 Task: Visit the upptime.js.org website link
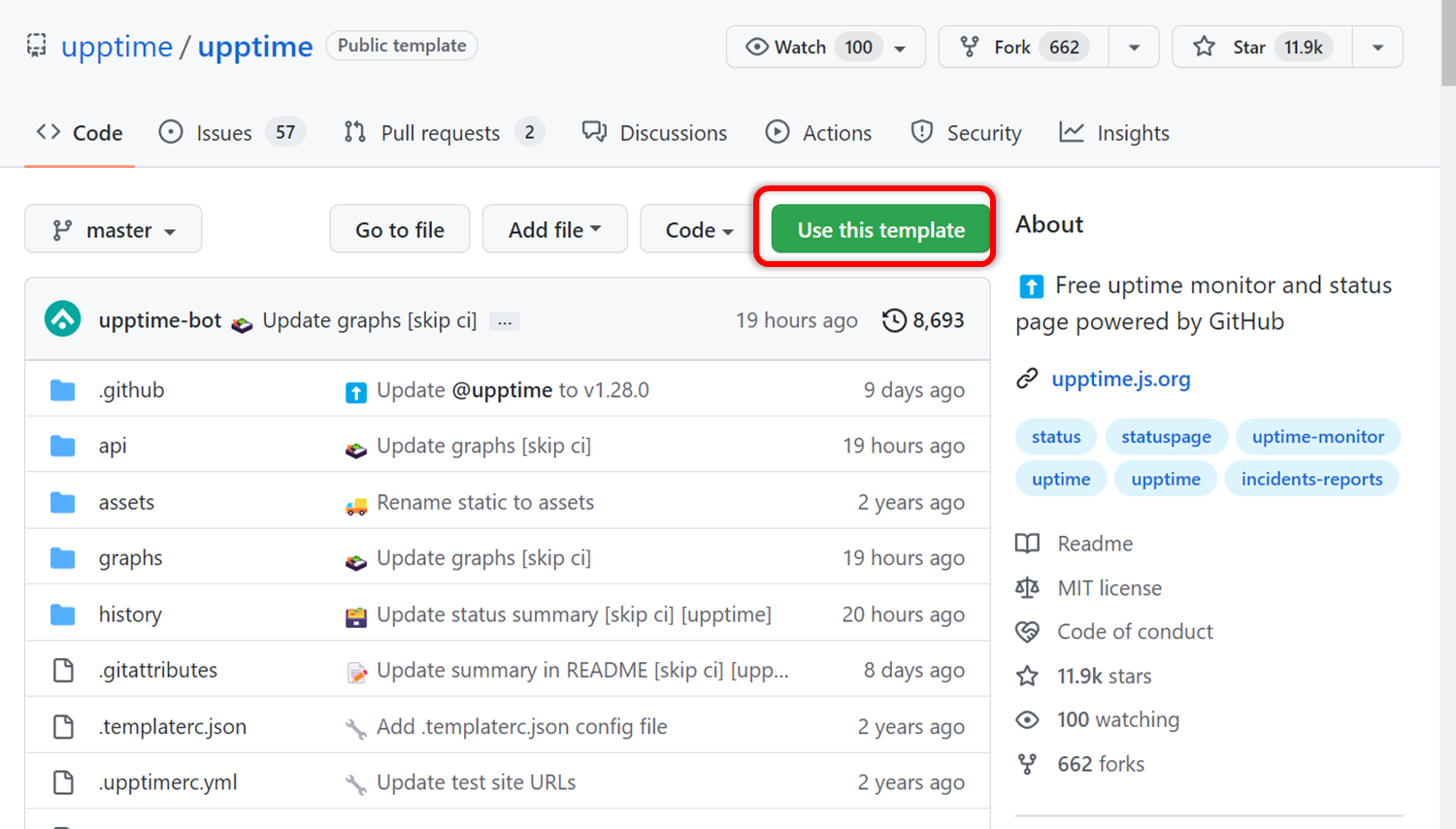pyautogui.click(x=1121, y=379)
